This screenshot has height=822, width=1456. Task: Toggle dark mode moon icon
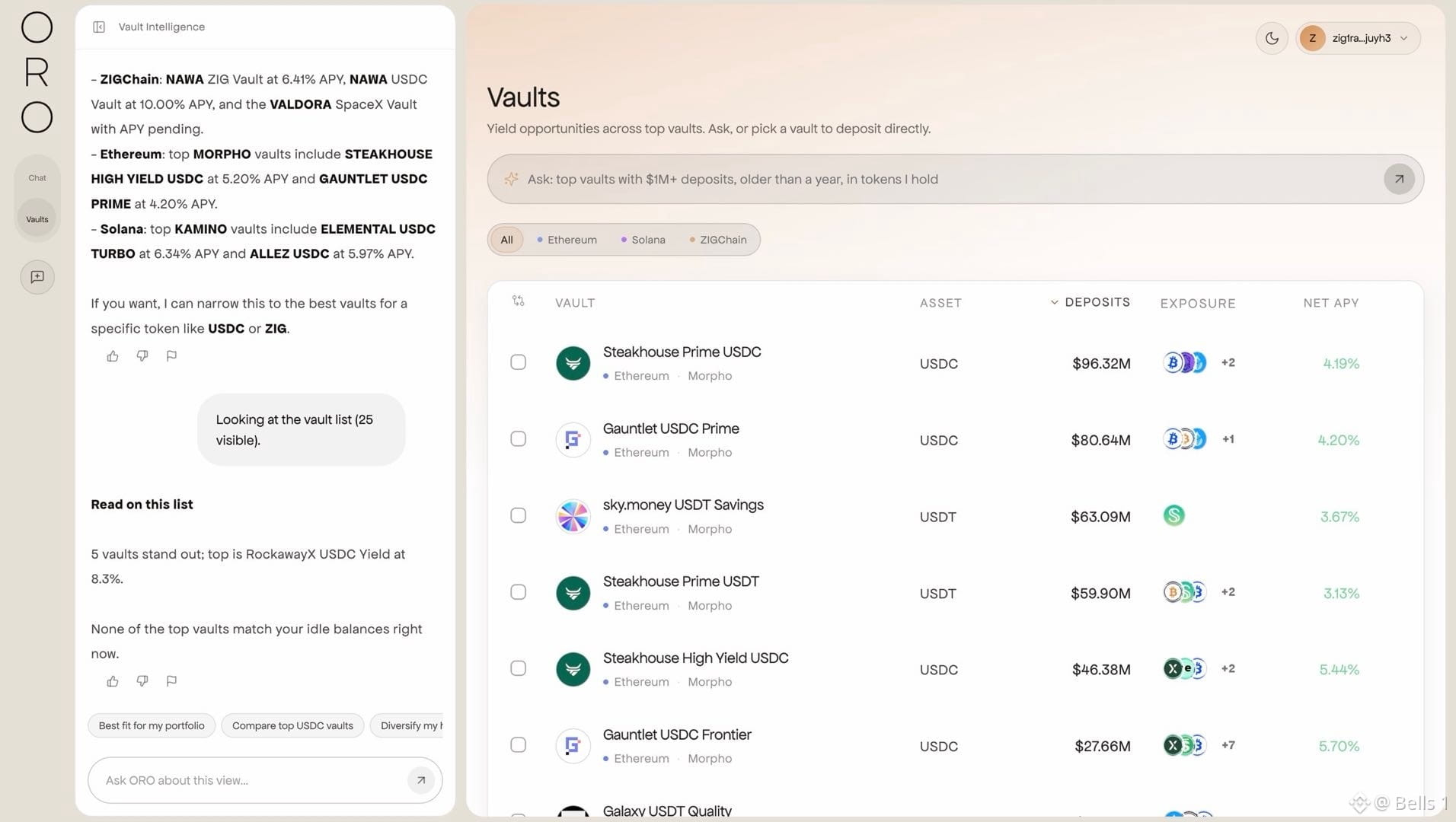coord(1272,38)
